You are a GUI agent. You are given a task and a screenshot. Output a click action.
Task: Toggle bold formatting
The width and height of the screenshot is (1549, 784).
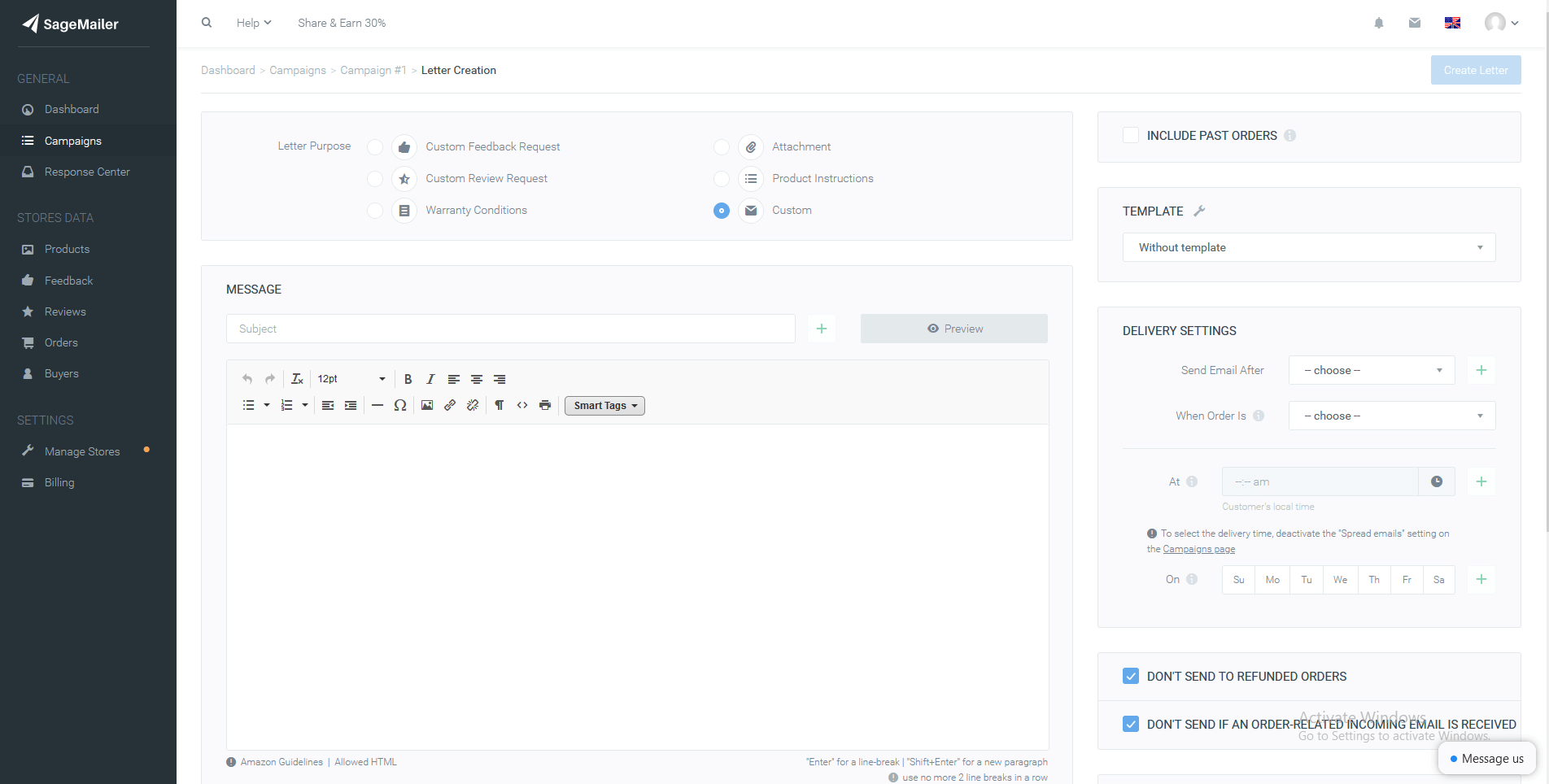coord(408,379)
